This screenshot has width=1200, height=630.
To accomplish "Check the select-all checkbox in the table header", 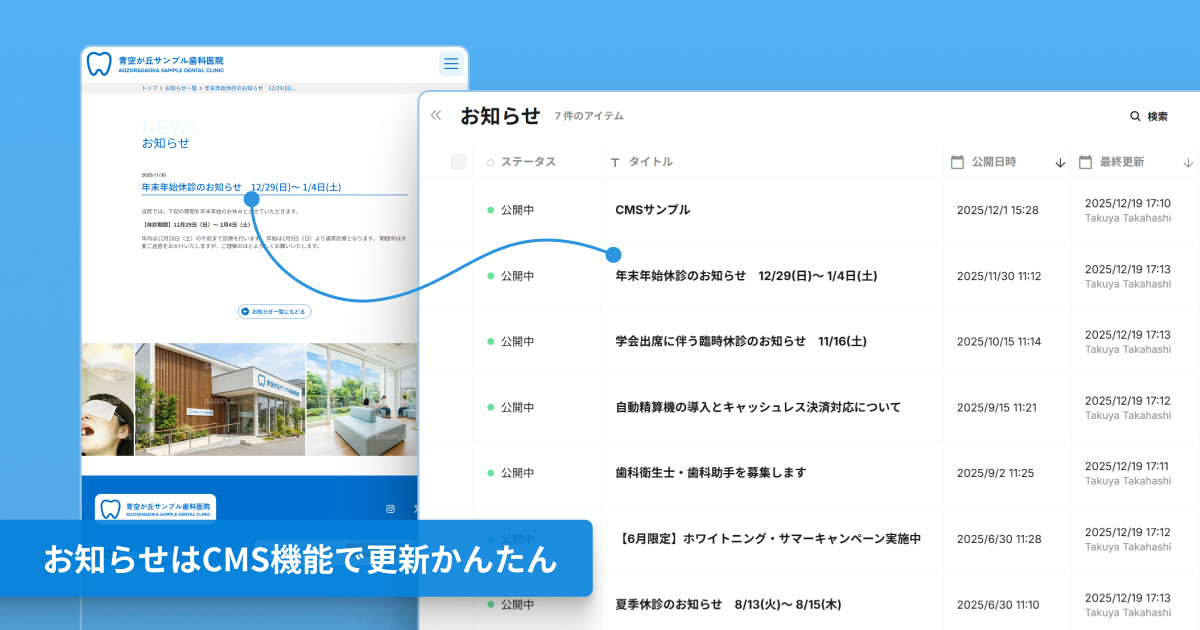I will [459, 161].
